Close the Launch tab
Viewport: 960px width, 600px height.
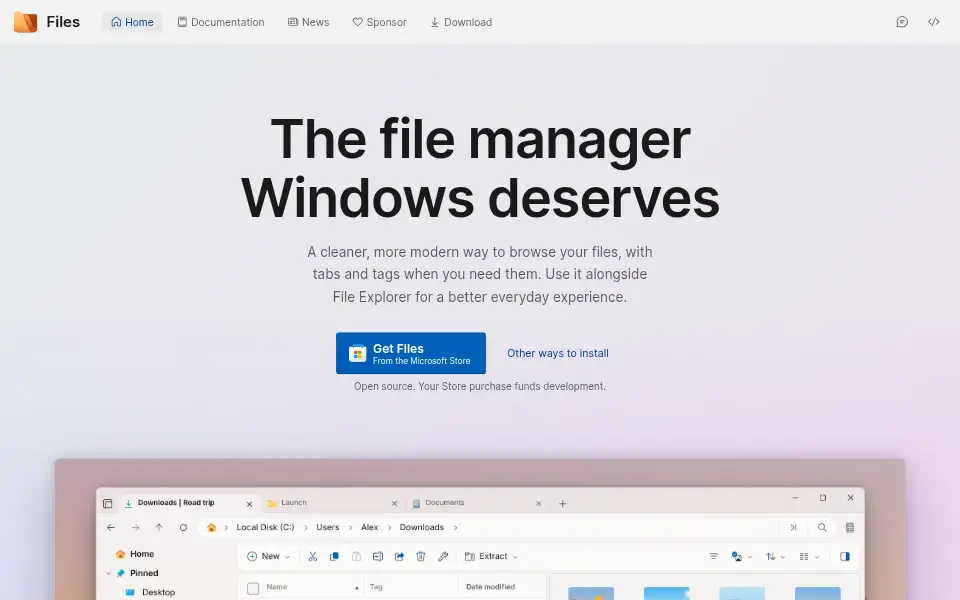(394, 504)
